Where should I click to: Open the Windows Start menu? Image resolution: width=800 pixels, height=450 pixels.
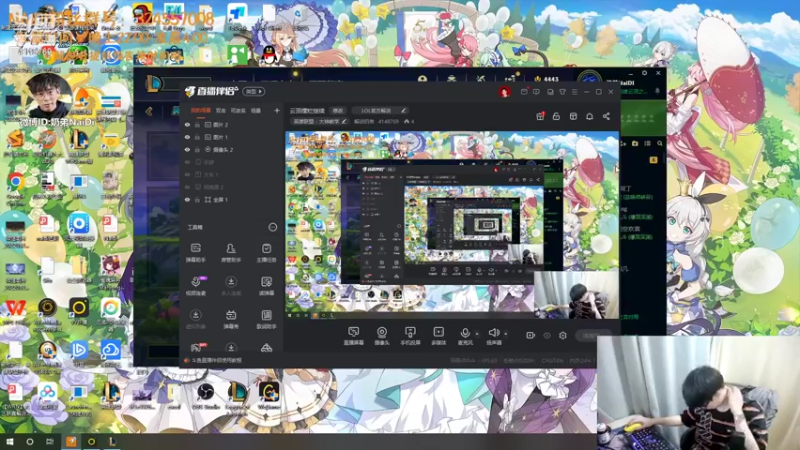[x=10, y=441]
